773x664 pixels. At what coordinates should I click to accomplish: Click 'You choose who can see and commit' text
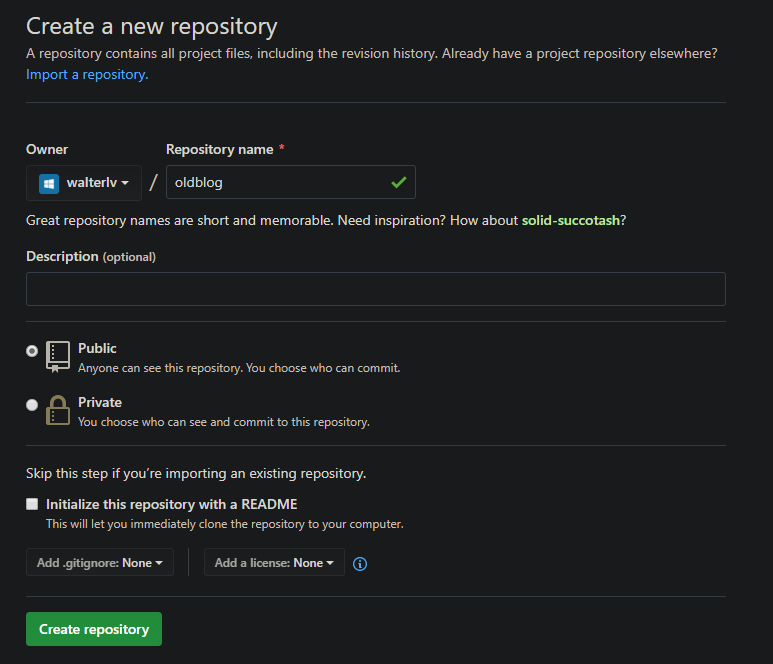tap(224, 422)
